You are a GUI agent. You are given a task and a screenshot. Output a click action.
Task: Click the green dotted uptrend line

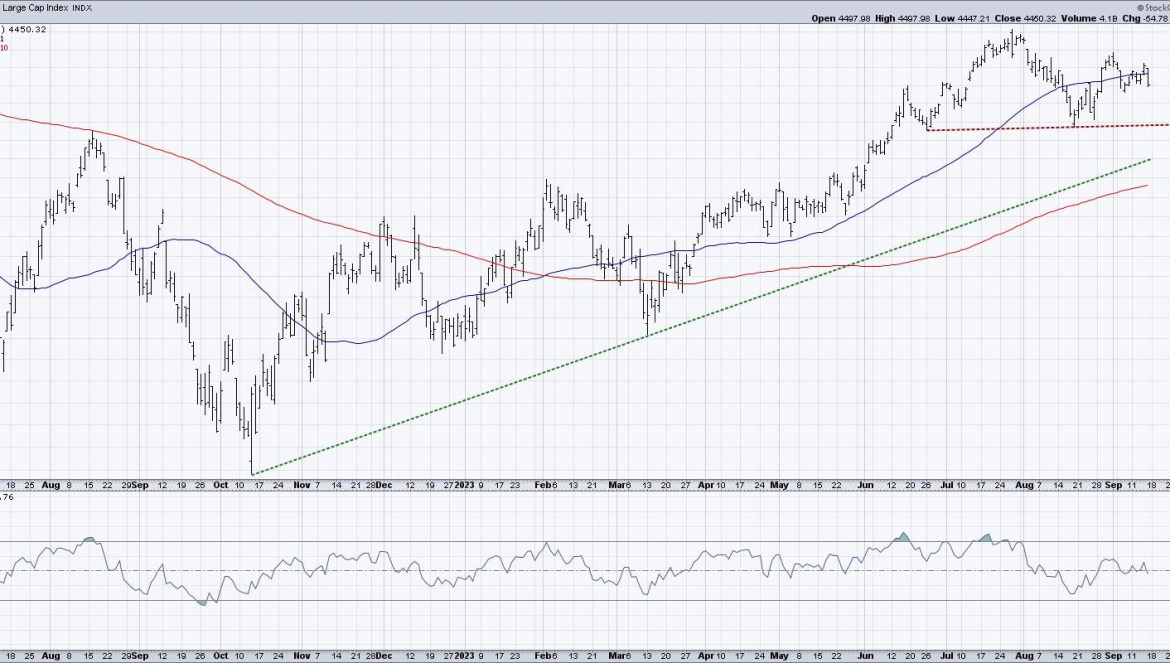point(701,317)
